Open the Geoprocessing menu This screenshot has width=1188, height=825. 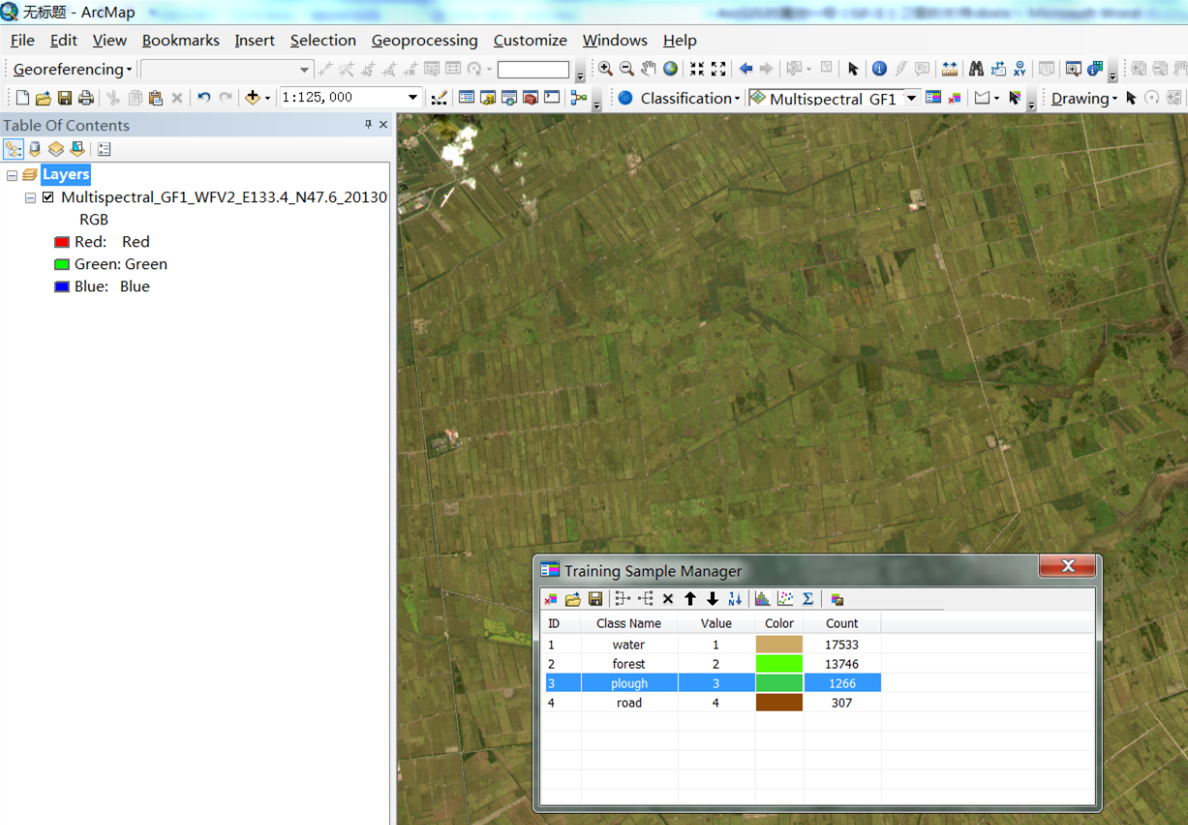pyautogui.click(x=424, y=40)
